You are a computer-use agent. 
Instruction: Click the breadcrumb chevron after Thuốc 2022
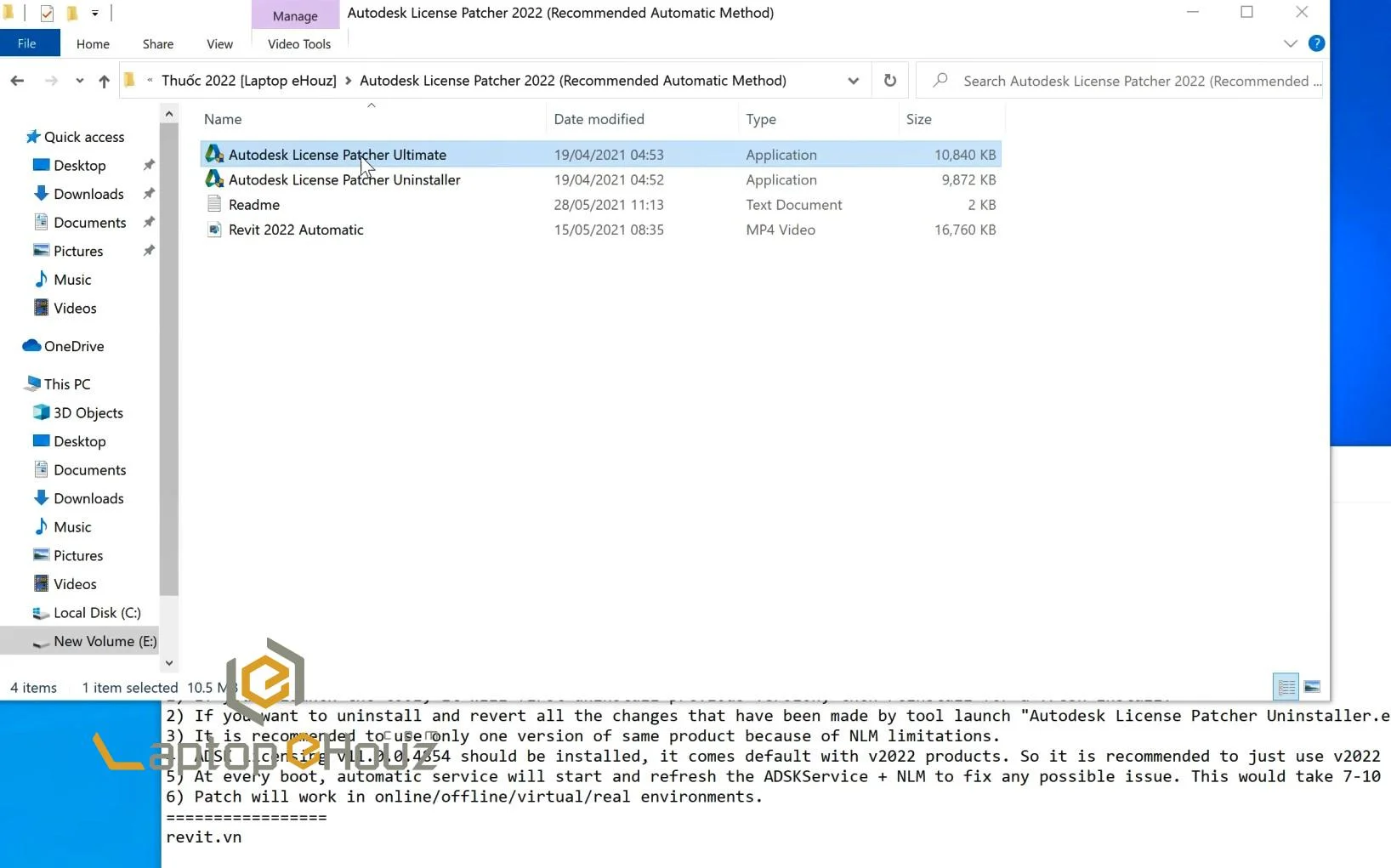pyautogui.click(x=349, y=81)
